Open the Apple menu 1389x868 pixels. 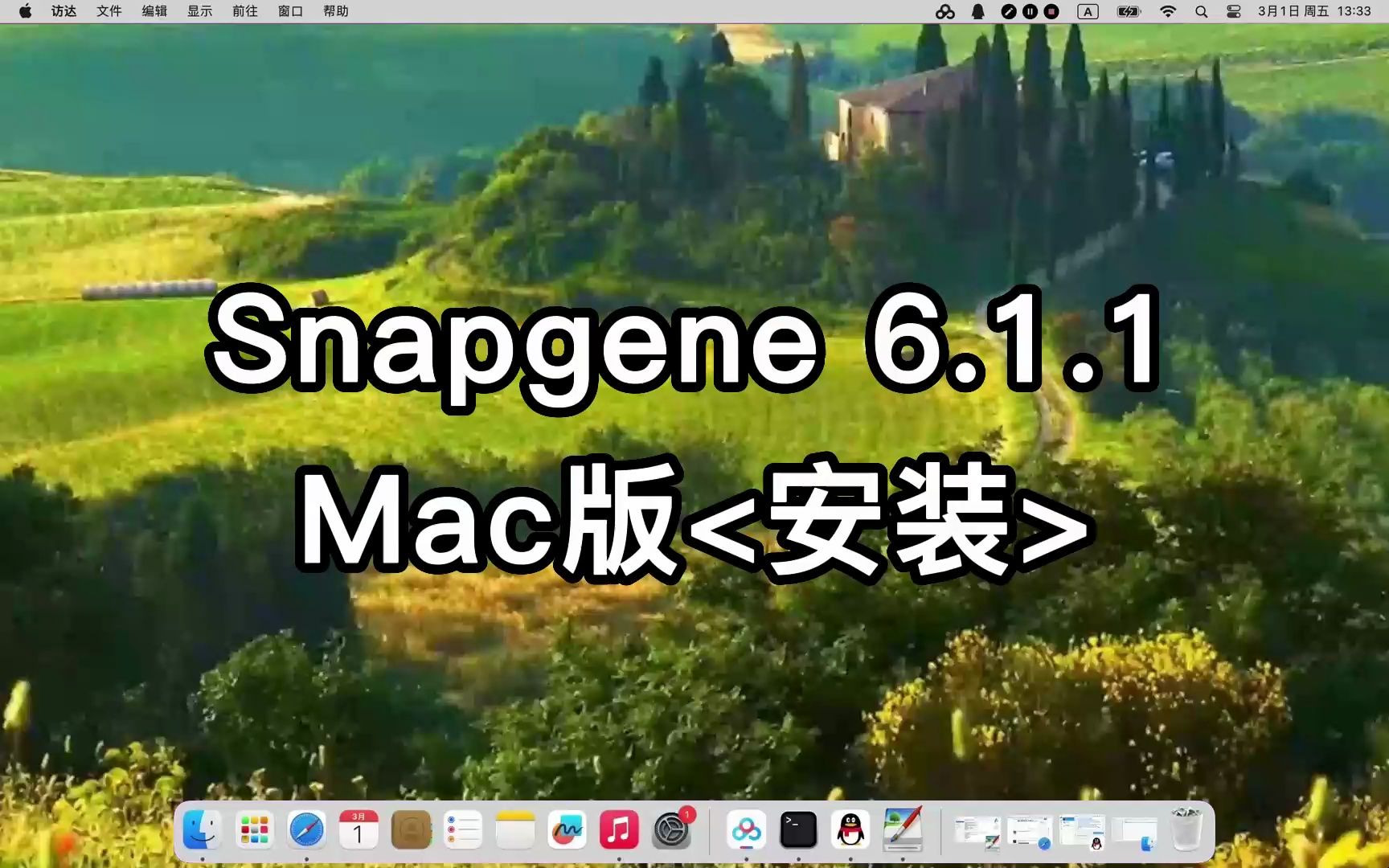(x=25, y=11)
